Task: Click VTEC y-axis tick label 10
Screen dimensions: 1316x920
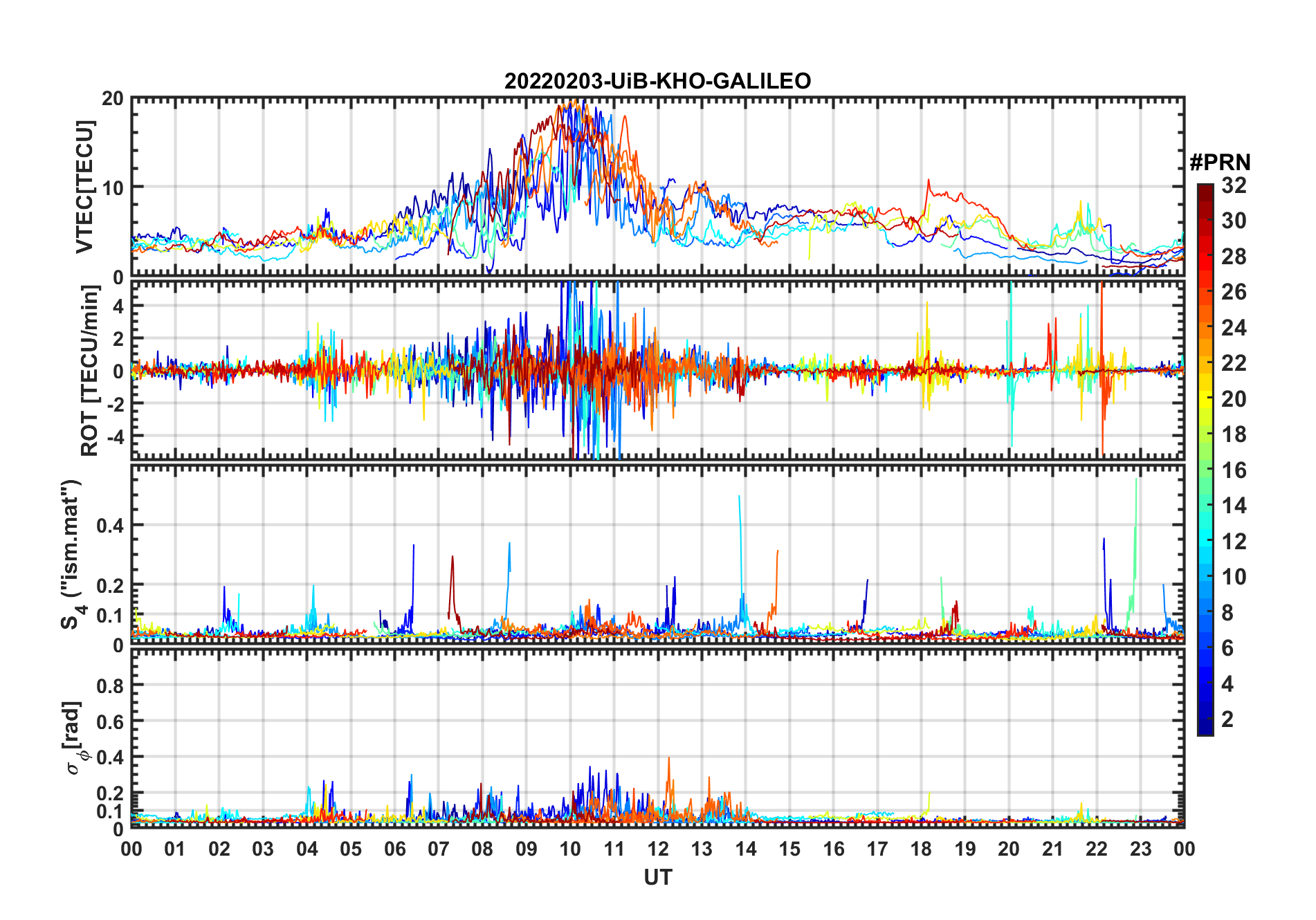Action: [x=113, y=187]
